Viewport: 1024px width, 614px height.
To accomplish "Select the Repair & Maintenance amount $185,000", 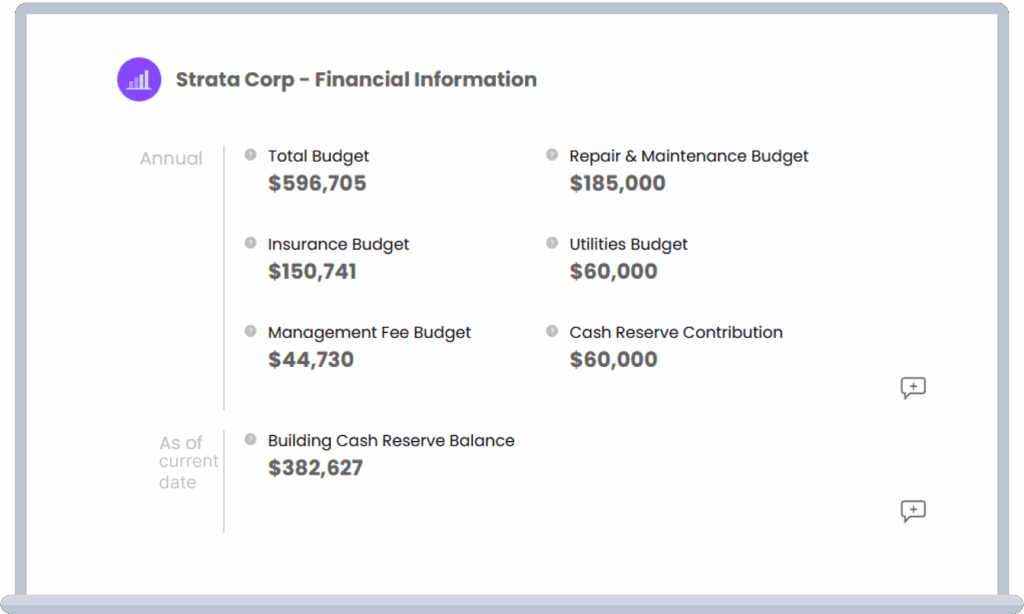I will (x=617, y=183).
